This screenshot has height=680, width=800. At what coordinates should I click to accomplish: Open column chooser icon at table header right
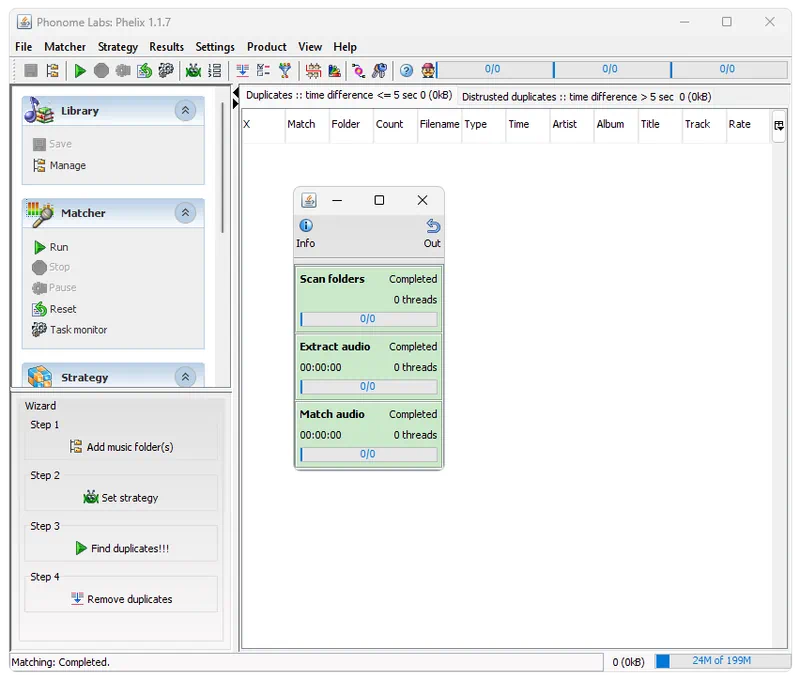pos(779,125)
